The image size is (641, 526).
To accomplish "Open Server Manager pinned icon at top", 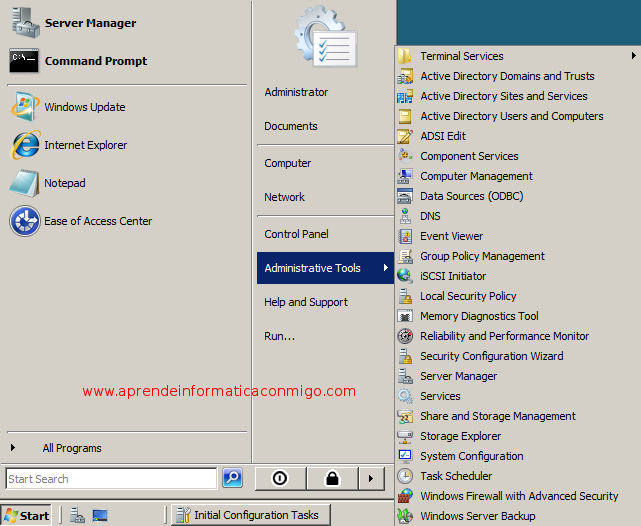I will coord(25,23).
